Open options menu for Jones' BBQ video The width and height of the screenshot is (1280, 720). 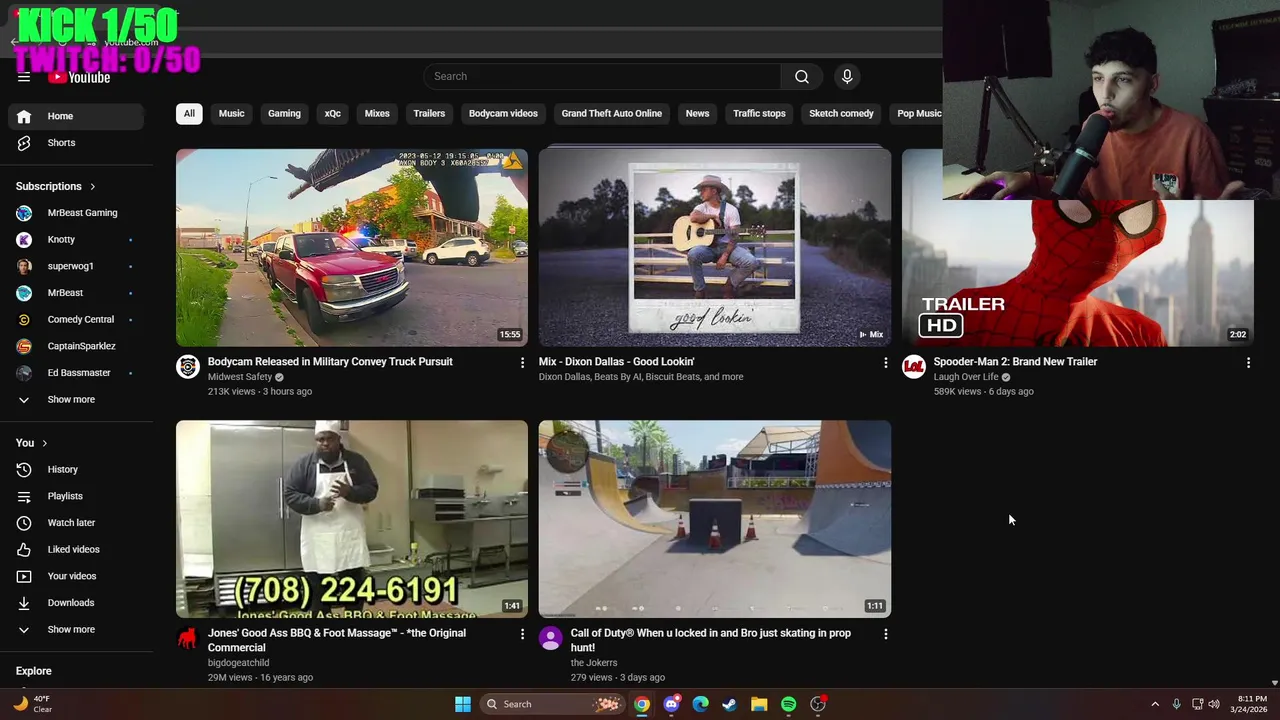pos(522,634)
